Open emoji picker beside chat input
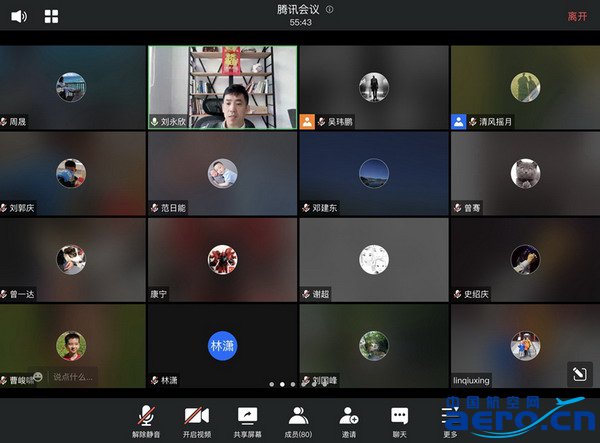Screen dimensions: 600x443 point(38,377)
